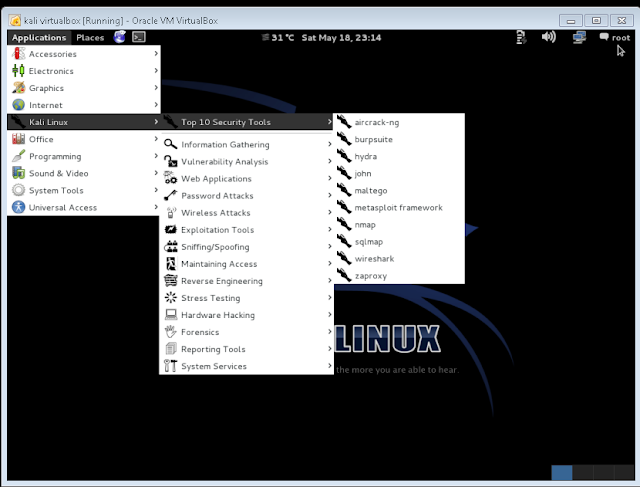Open the root user menu
640x487 pixels.
pyautogui.click(x=615, y=38)
